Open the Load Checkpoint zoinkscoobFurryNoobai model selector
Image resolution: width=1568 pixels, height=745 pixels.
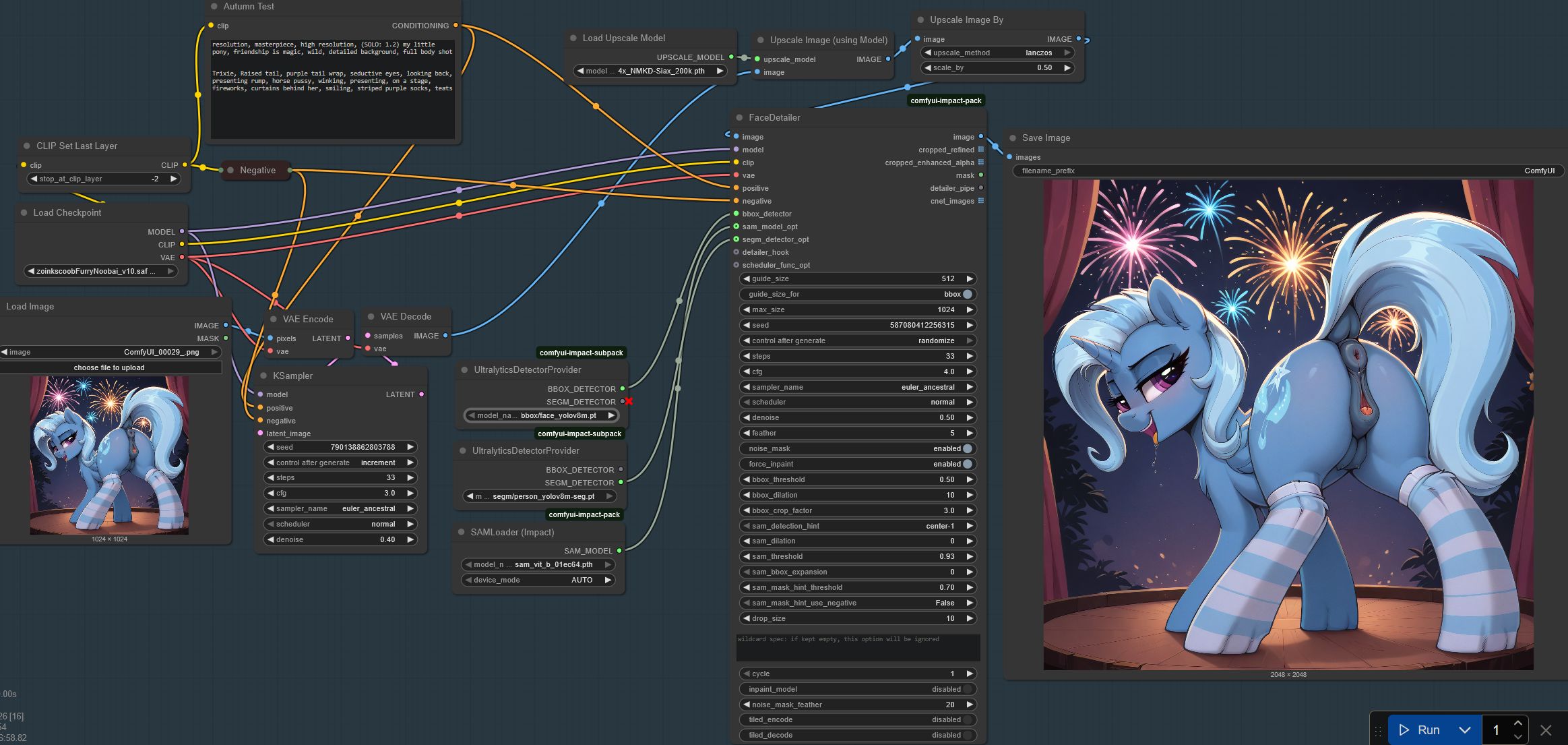(x=101, y=272)
